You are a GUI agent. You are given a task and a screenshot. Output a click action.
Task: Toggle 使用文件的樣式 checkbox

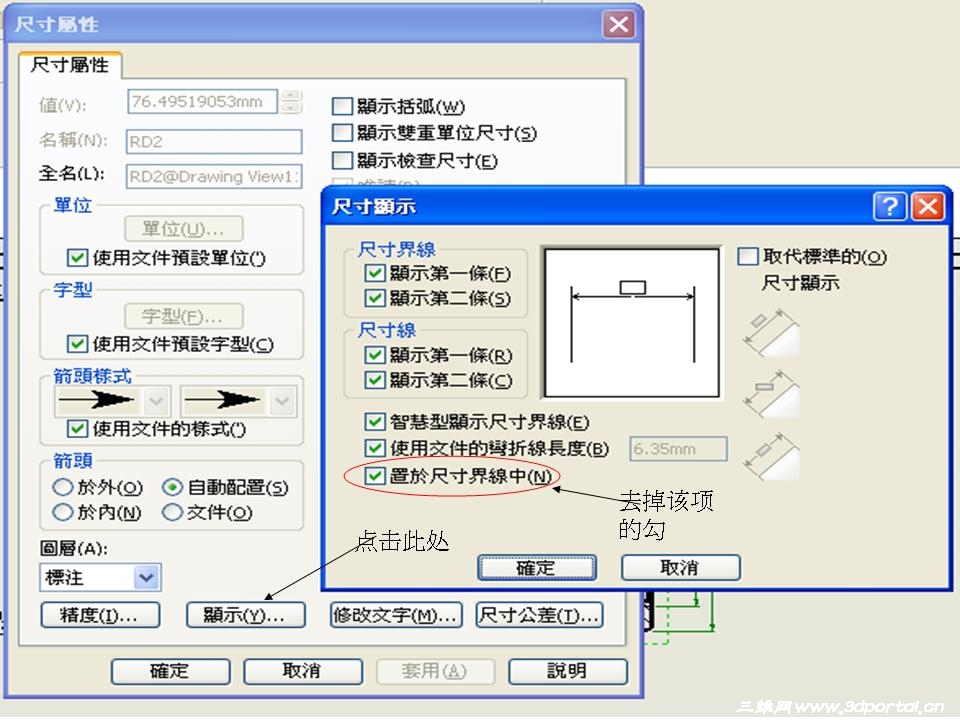[x=77, y=429]
